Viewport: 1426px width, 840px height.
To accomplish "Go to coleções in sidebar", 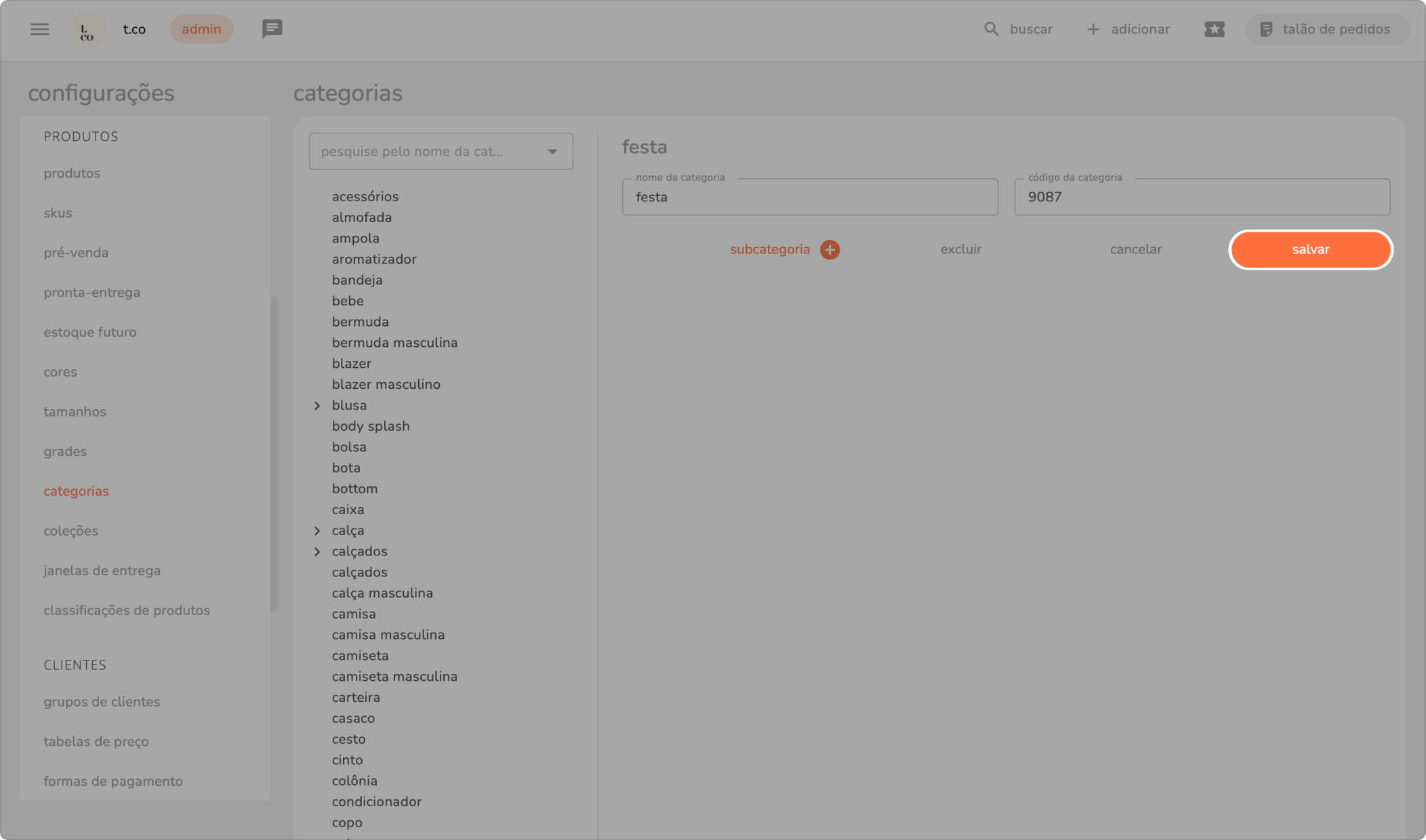I will point(70,530).
